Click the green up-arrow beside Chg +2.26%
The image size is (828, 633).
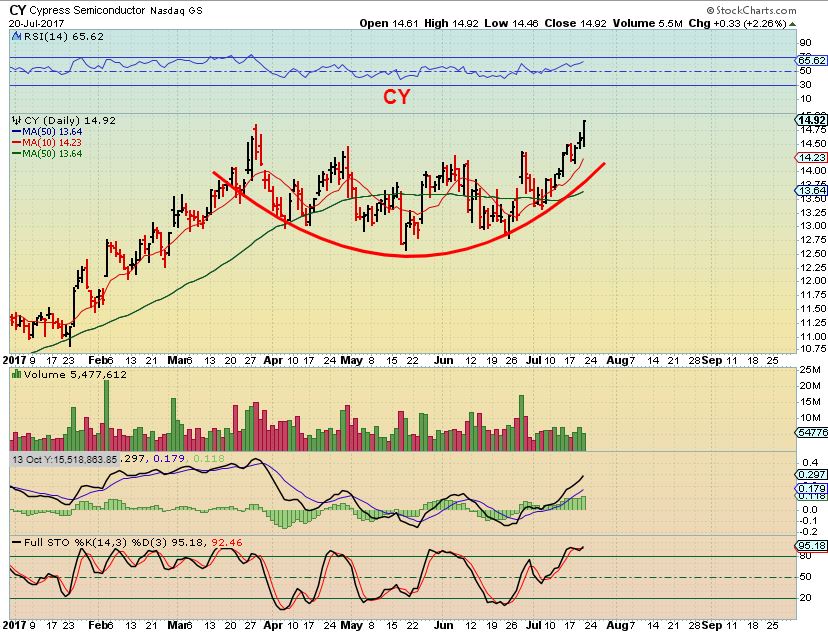point(793,24)
